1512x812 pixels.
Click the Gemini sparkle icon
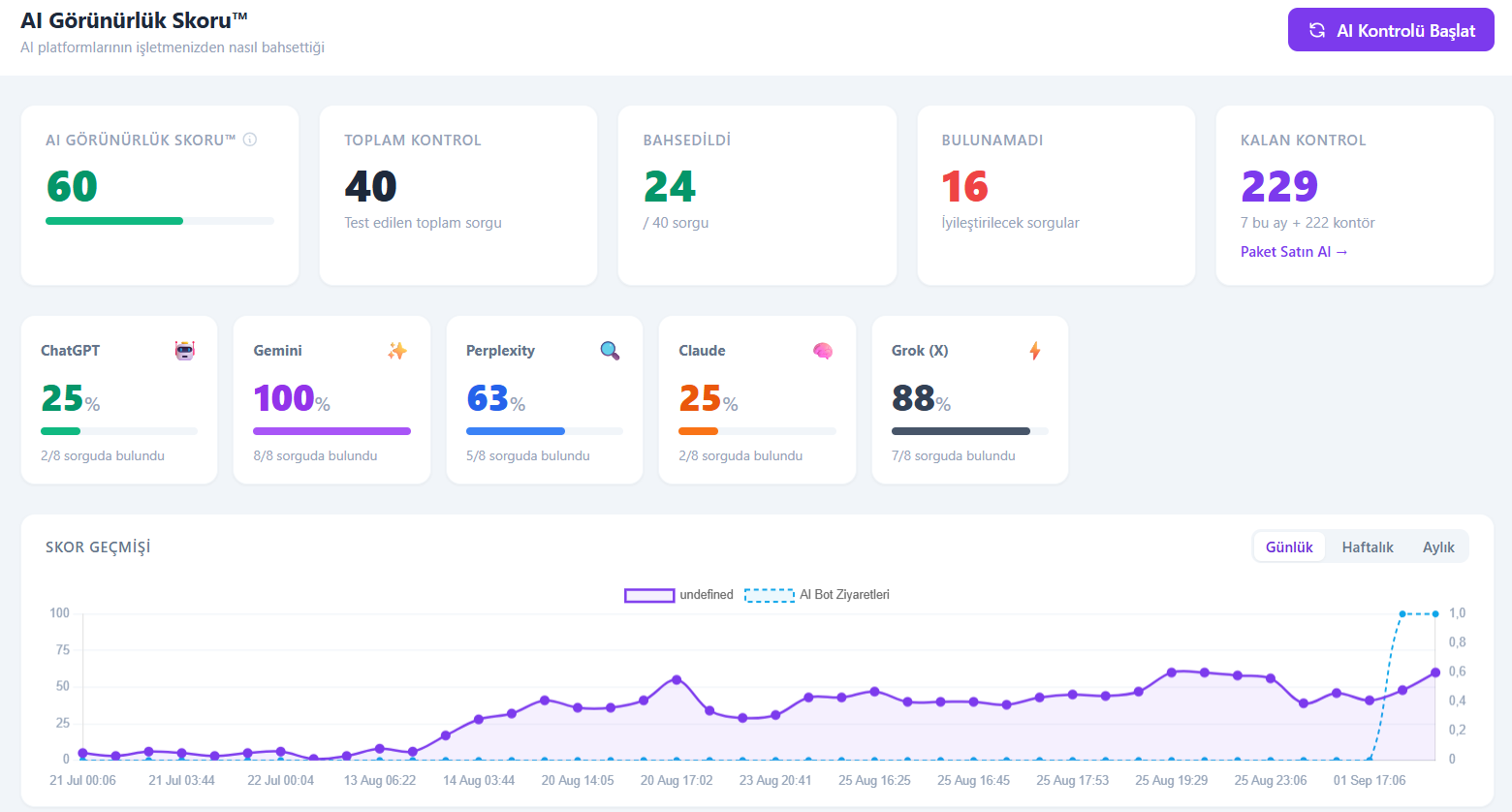[397, 351]
